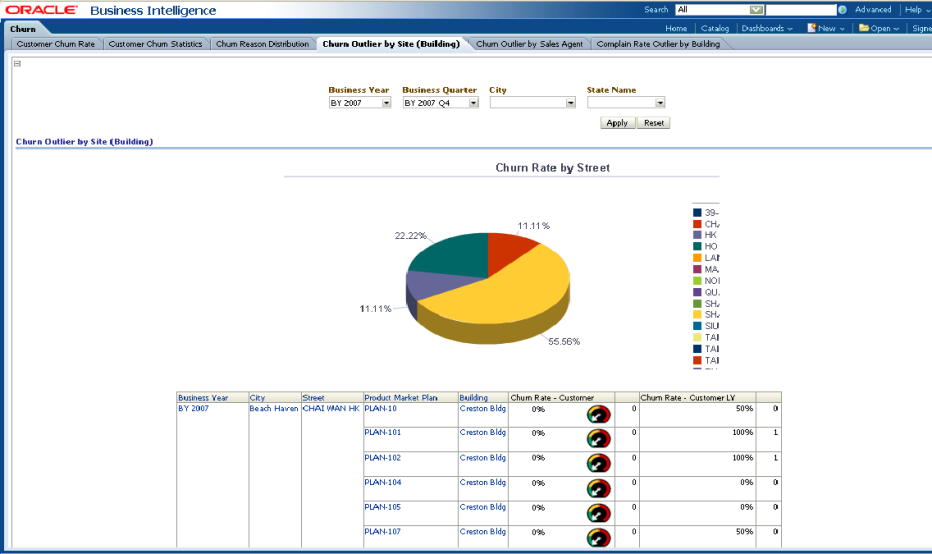Screen dimensions: 932x554
Task: Select Churn Outlier by Site (Building) tab
Action: coord(391,44)
